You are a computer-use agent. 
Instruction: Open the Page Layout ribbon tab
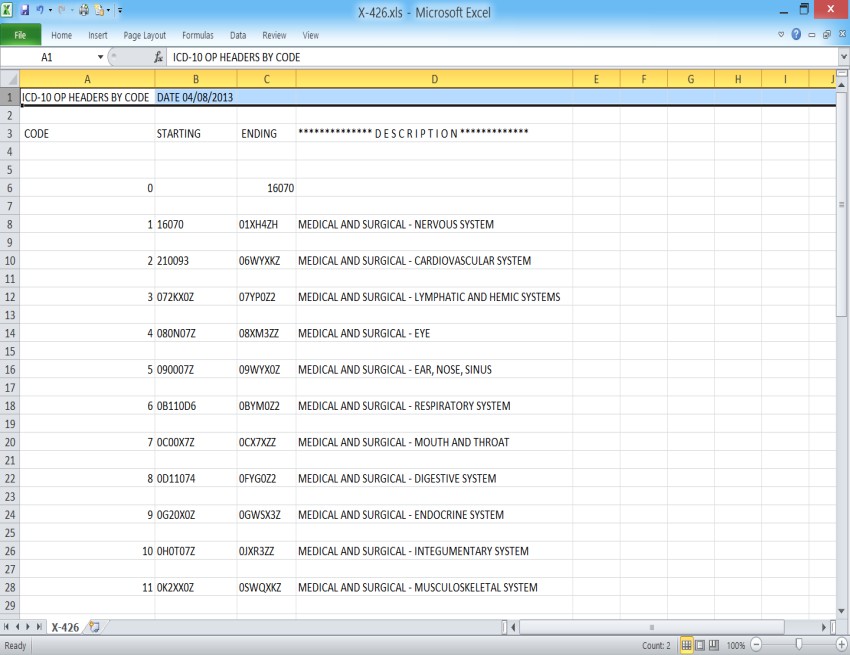pyautogui.click(x=144, y=35)
